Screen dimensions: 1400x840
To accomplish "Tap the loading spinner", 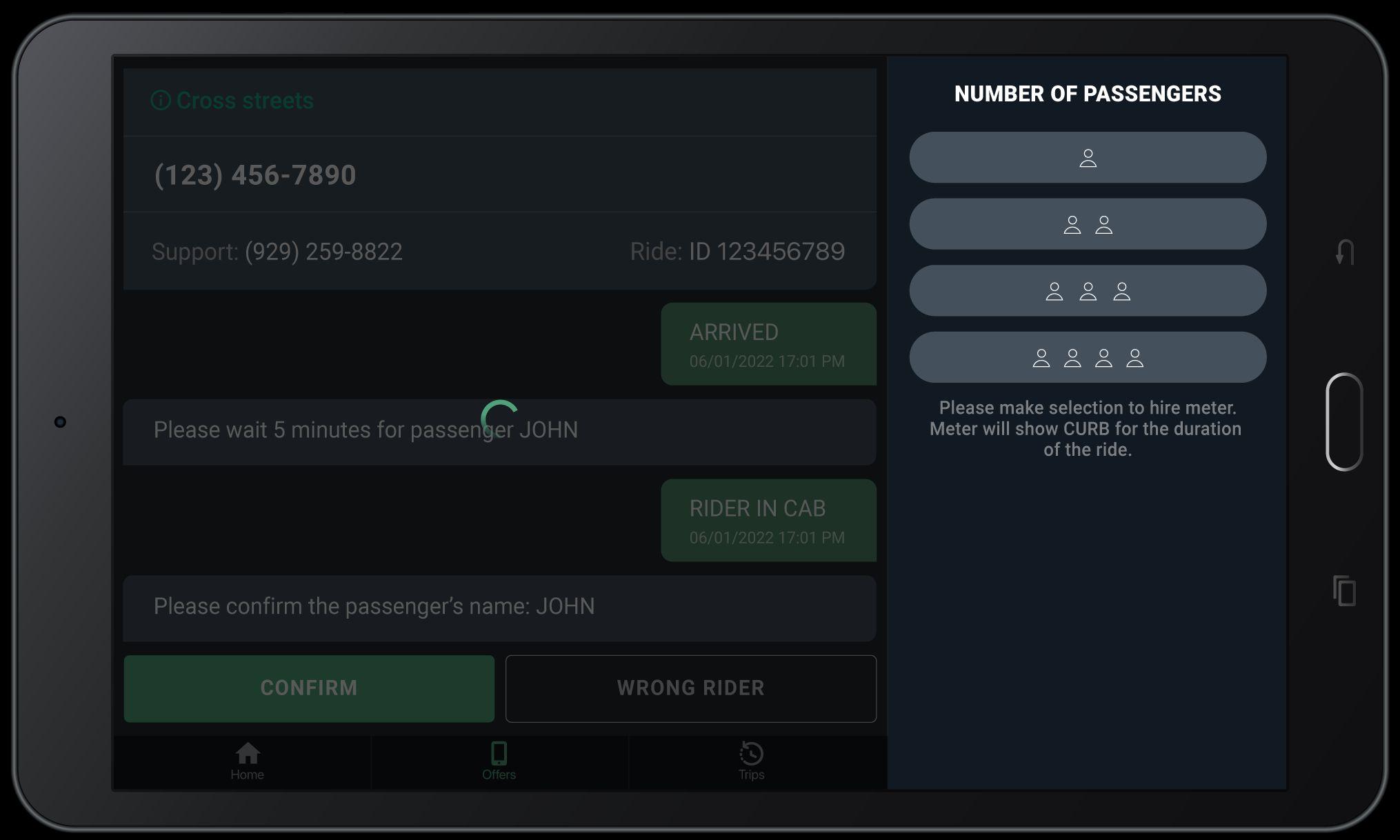I will 499,418.
